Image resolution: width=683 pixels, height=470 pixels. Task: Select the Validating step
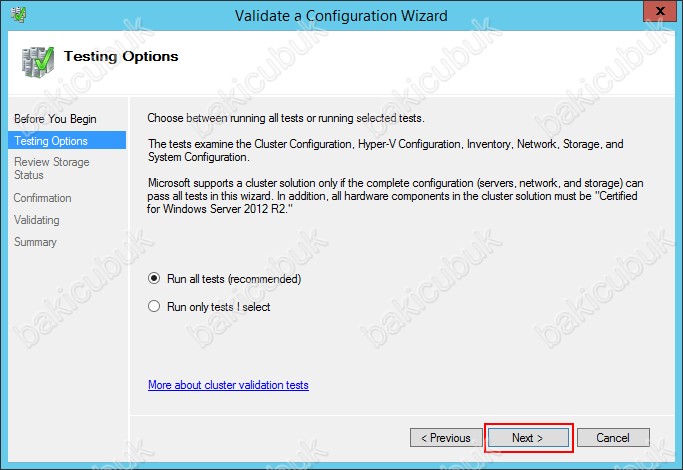click(37, 220)
